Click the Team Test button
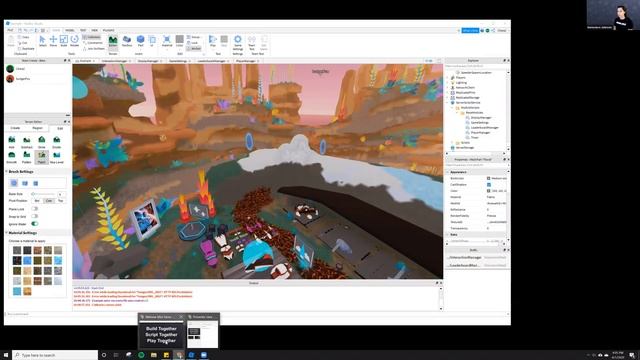The height and width of the screenshot is (360, 640). coord(252,42)
